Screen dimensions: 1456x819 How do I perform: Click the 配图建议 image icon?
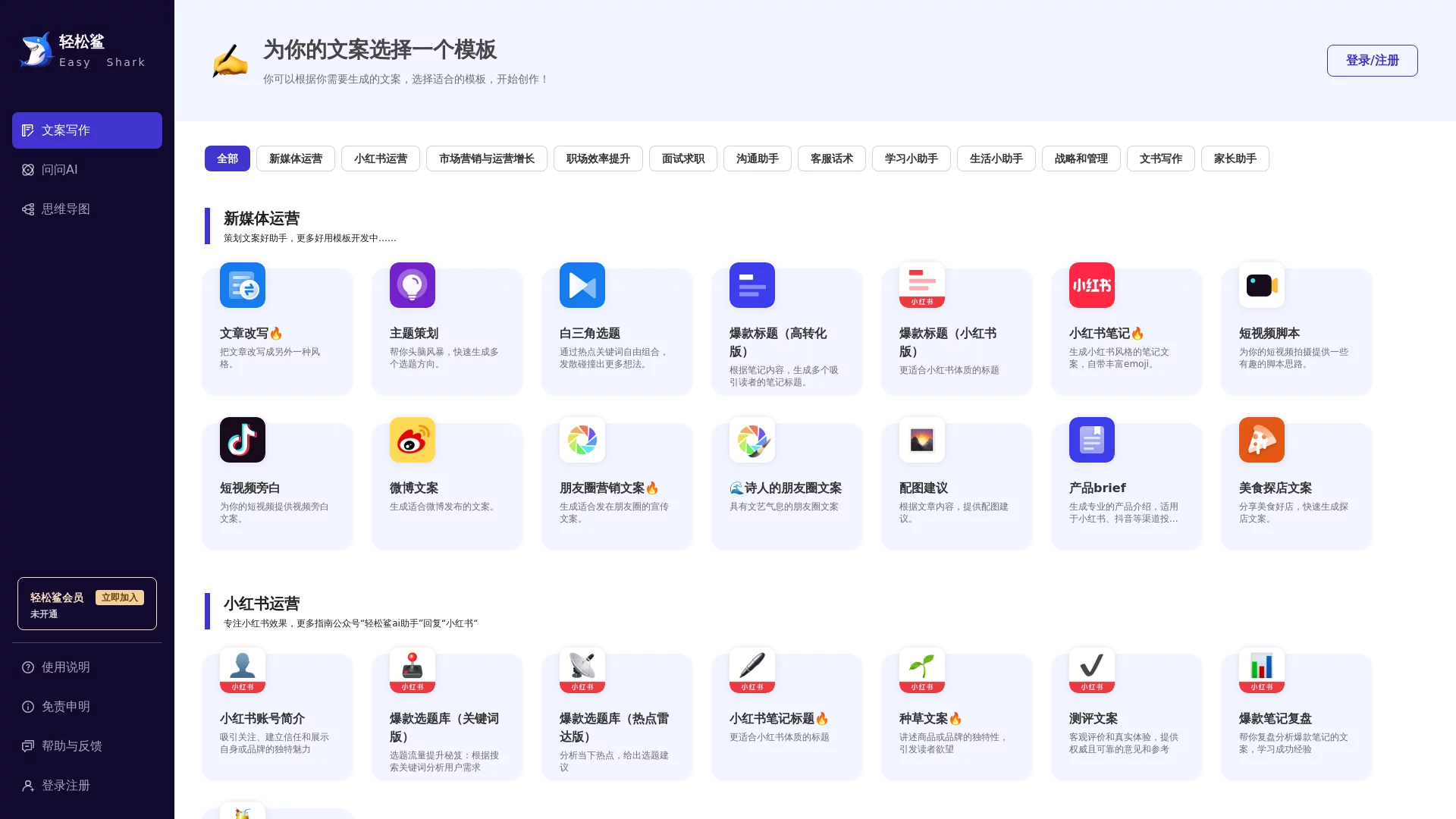point(921,440)
